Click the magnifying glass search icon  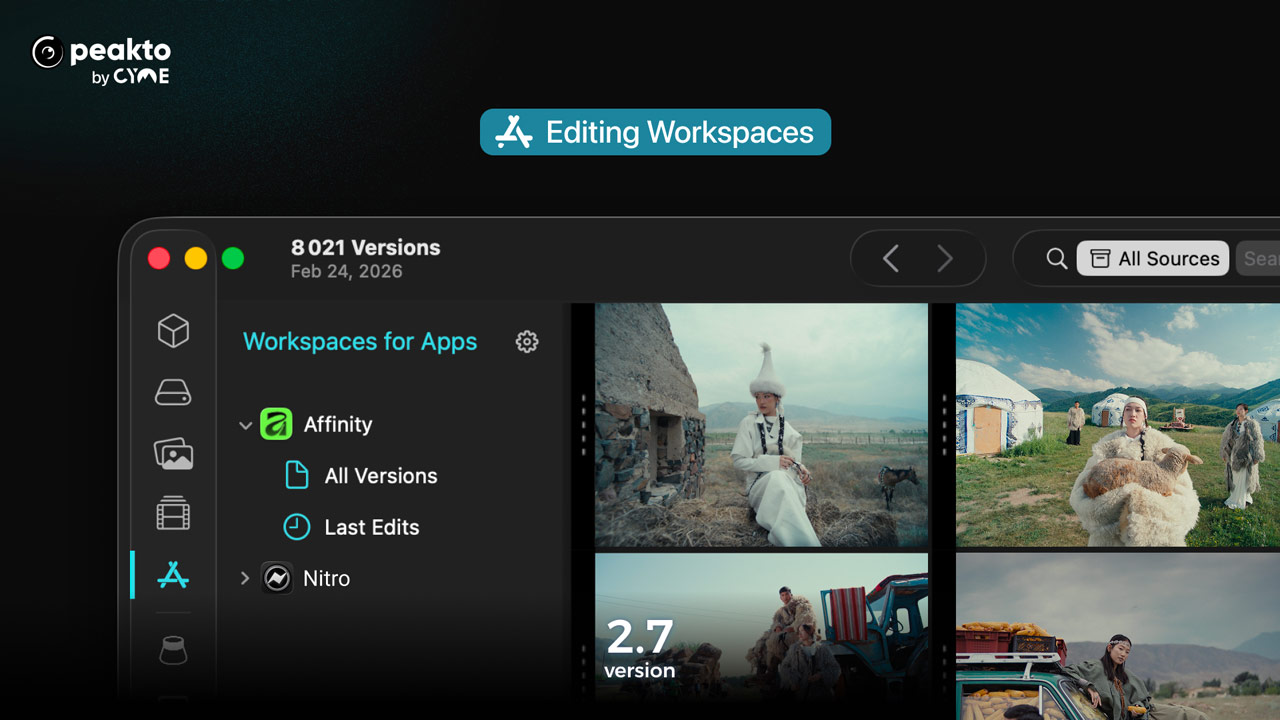pyautogui.click(x=1056, y=259)
